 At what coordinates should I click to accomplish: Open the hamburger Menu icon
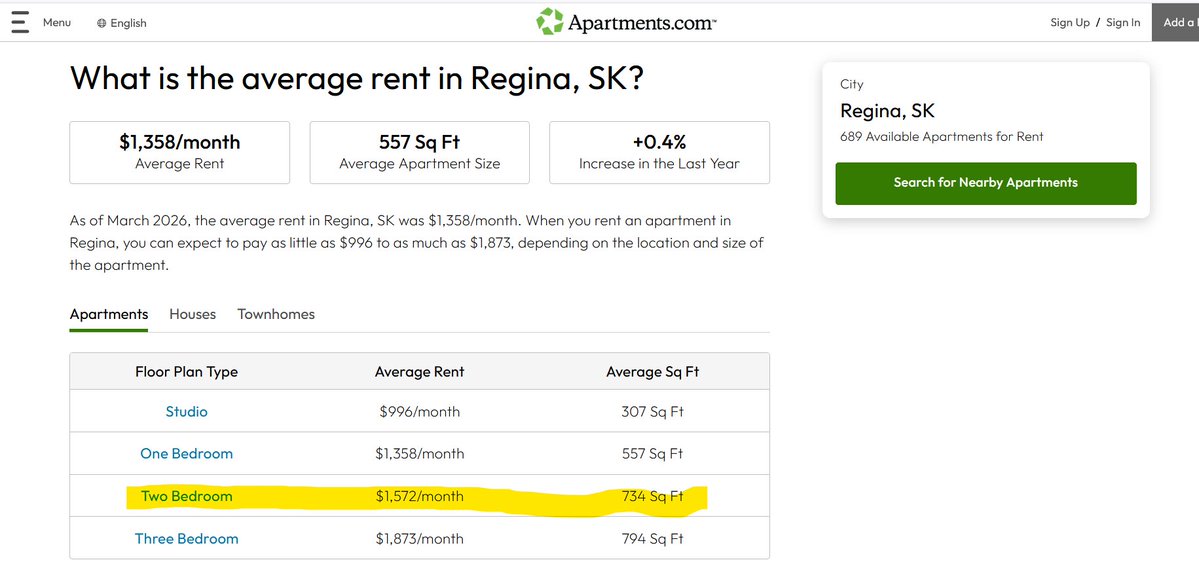coord(20,22)
